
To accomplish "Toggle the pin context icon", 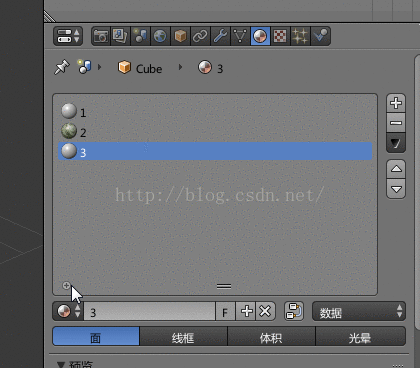I will tap(62, 67).
